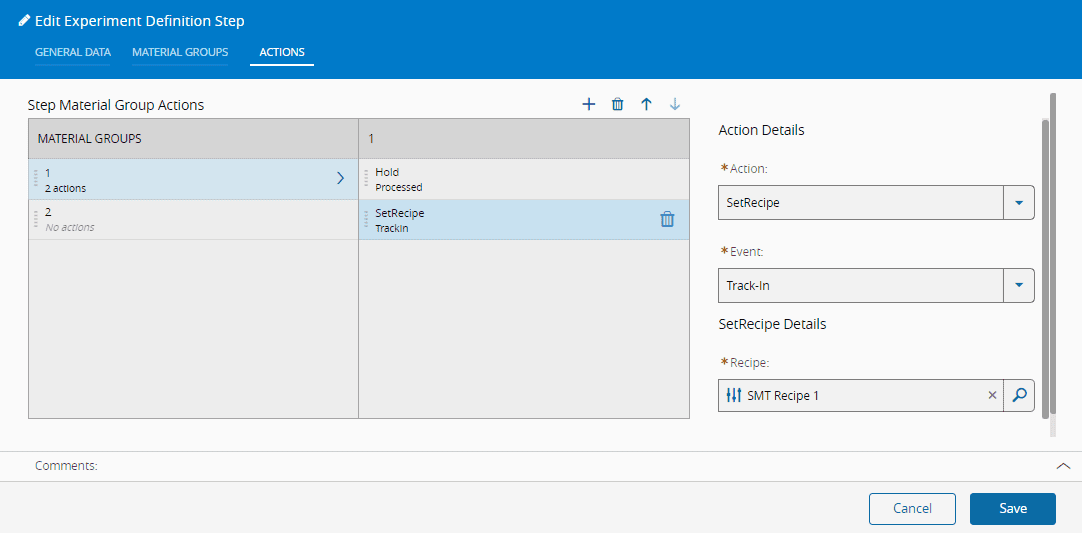The height and width of the screenshot is (533, 1082).
Task: Switch to Material Groups tab
Action: pos(180,52)
